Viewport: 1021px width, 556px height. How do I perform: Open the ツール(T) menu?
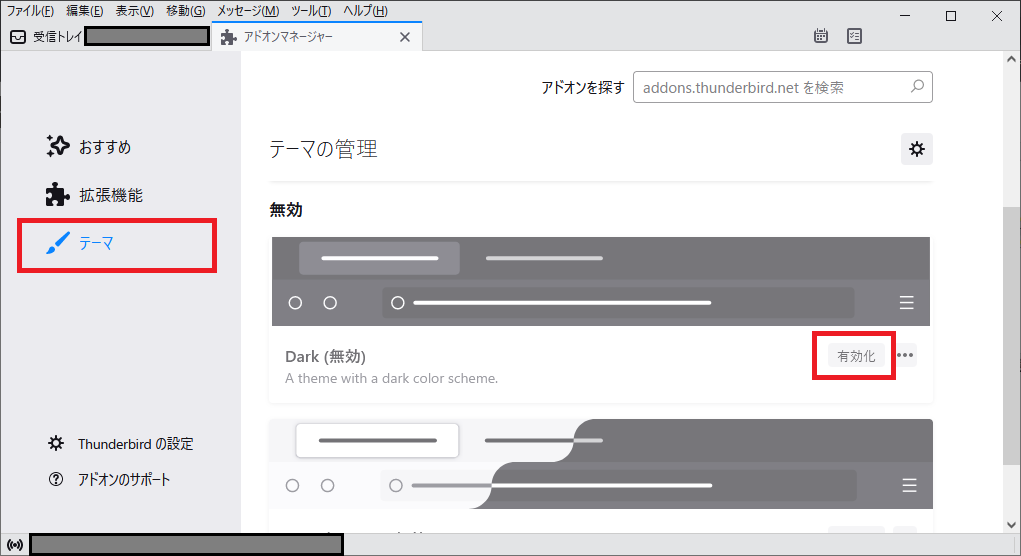(311, 10)
